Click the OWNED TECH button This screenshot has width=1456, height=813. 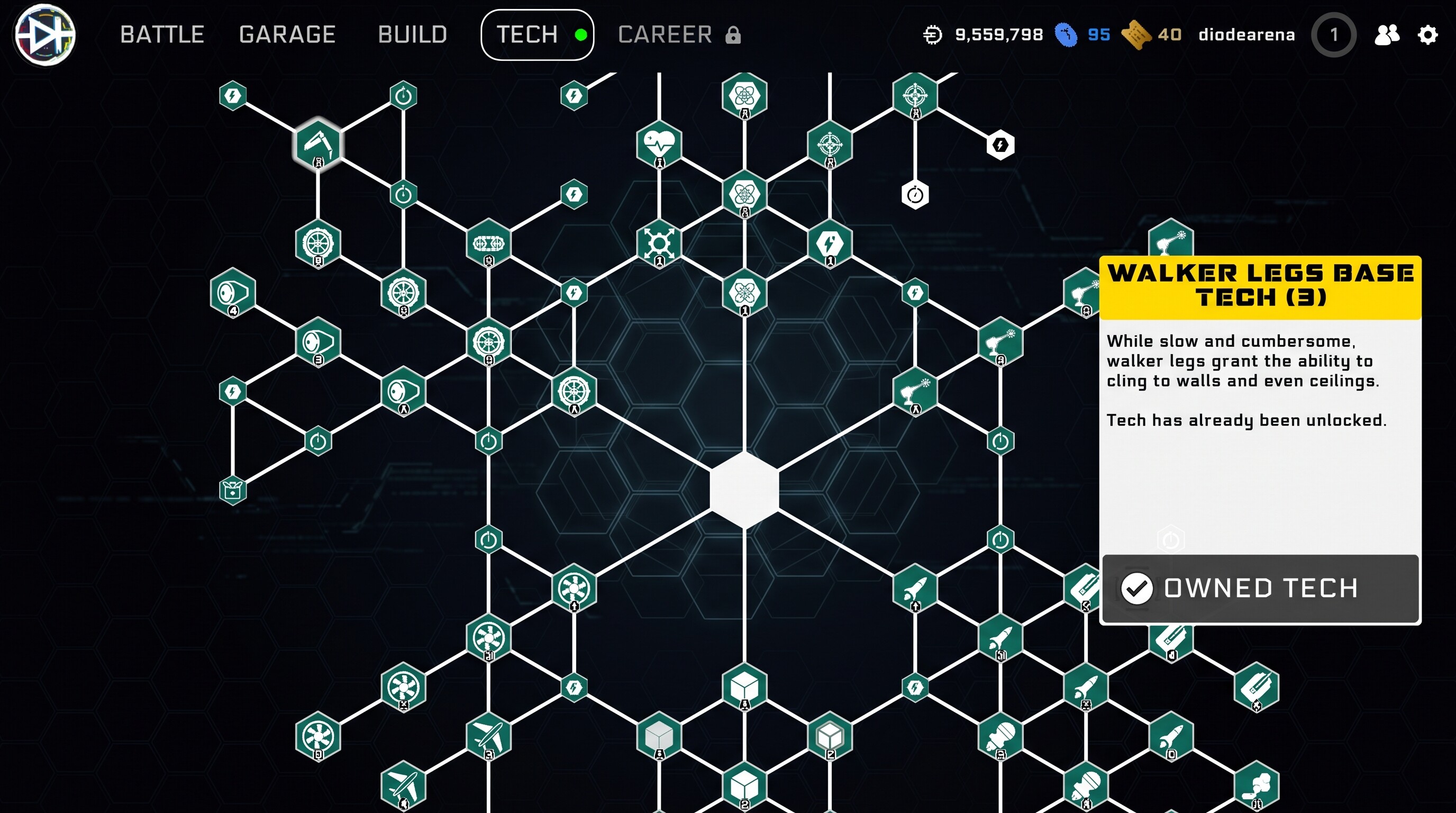pyautogui.click(x=1260, y=589)
